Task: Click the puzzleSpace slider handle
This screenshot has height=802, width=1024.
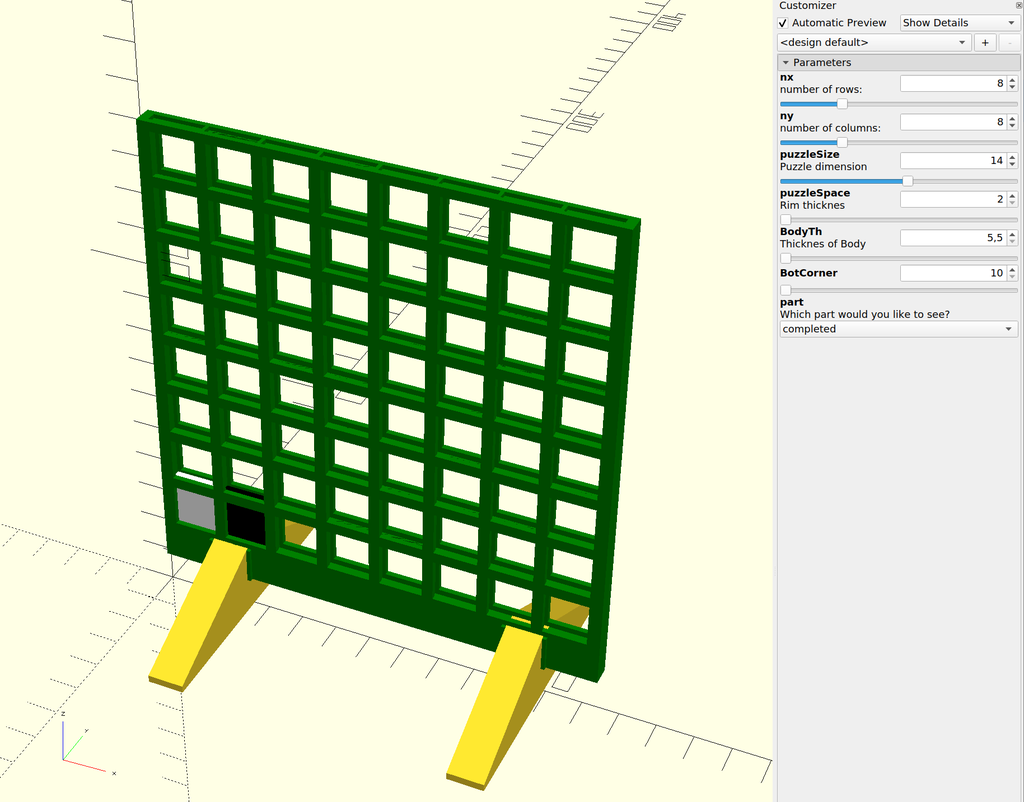Action: coord(785,219)
